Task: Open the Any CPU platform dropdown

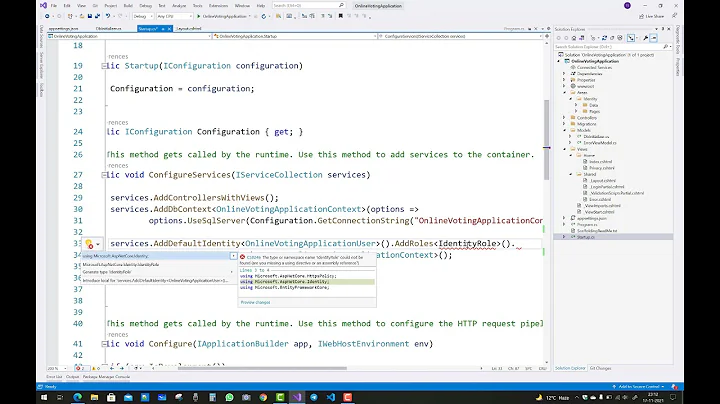Action: pos(175,16)
